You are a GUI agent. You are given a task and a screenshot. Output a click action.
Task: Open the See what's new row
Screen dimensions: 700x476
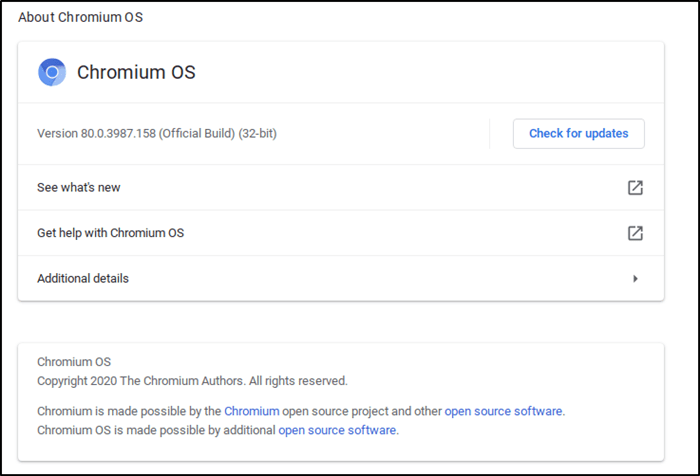tap(79, 188)
